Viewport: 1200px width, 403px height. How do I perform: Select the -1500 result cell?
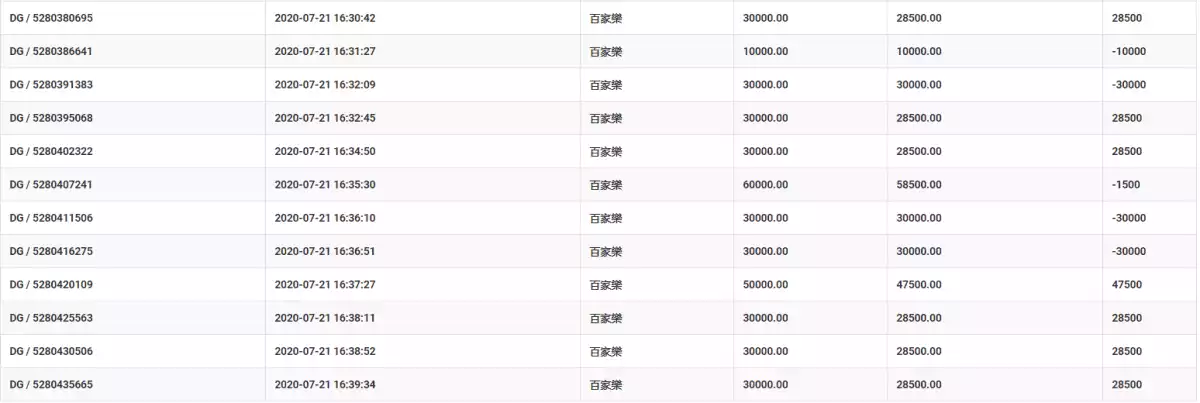coord(1125,185)
